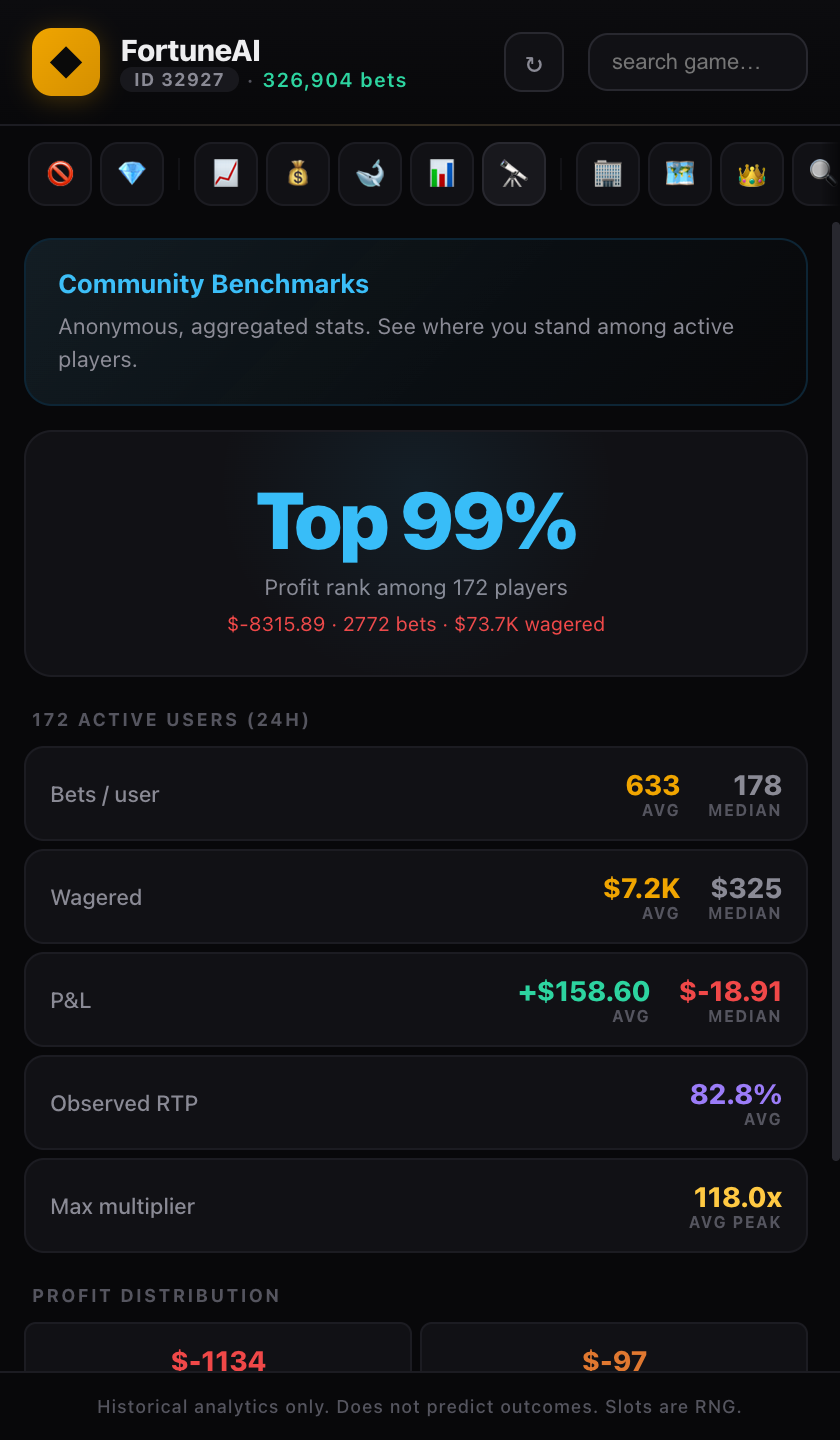Select the map icon in the toolbar

coord(679,173)
